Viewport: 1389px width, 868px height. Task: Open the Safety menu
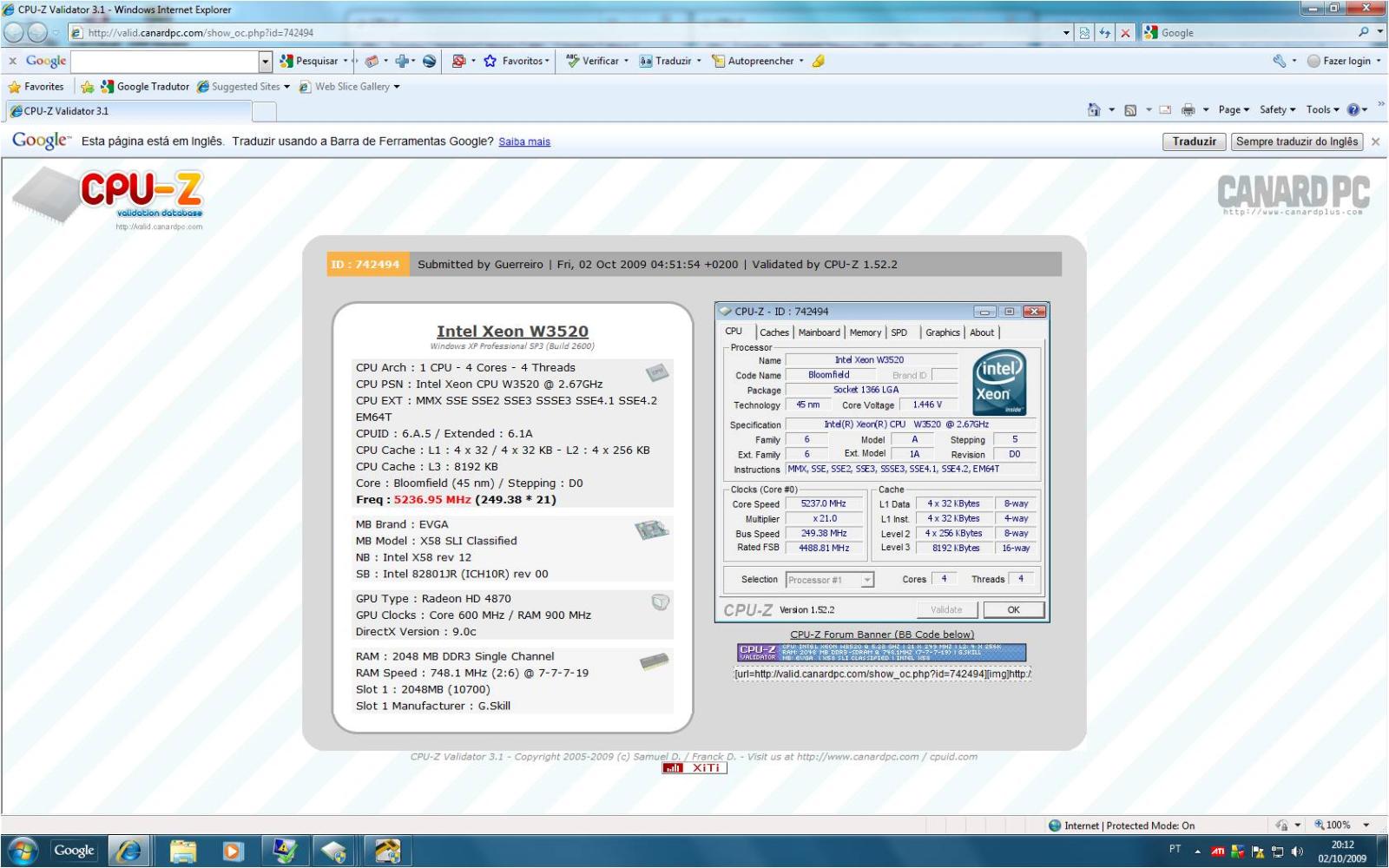pyautogui.click(x=1277, y=109)
